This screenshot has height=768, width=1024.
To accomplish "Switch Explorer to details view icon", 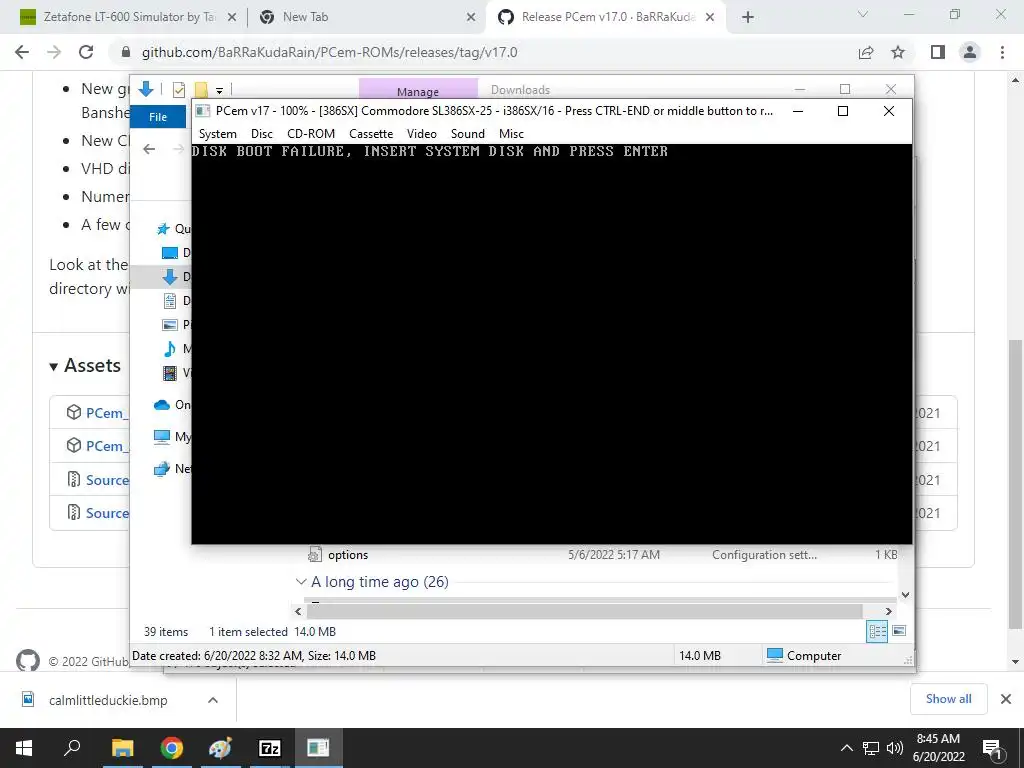I will 877,631.
